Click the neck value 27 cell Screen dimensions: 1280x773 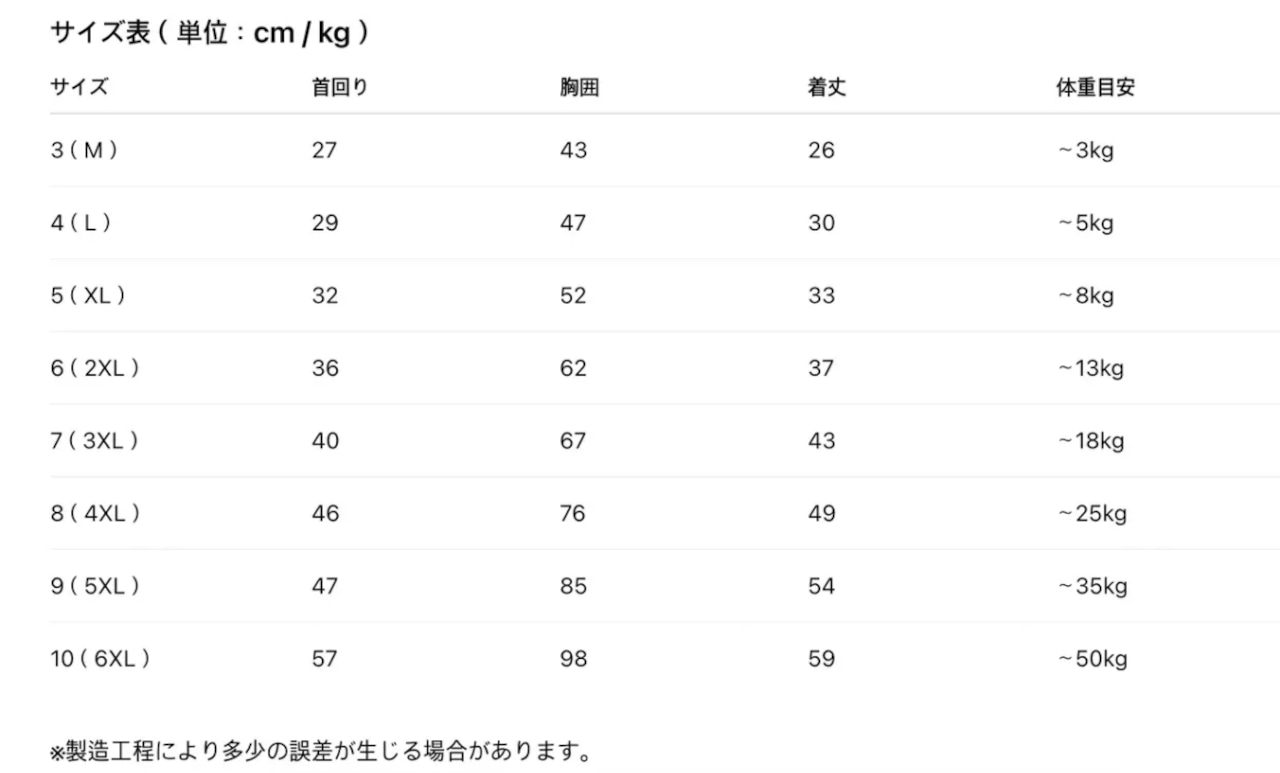pos(324,151)
